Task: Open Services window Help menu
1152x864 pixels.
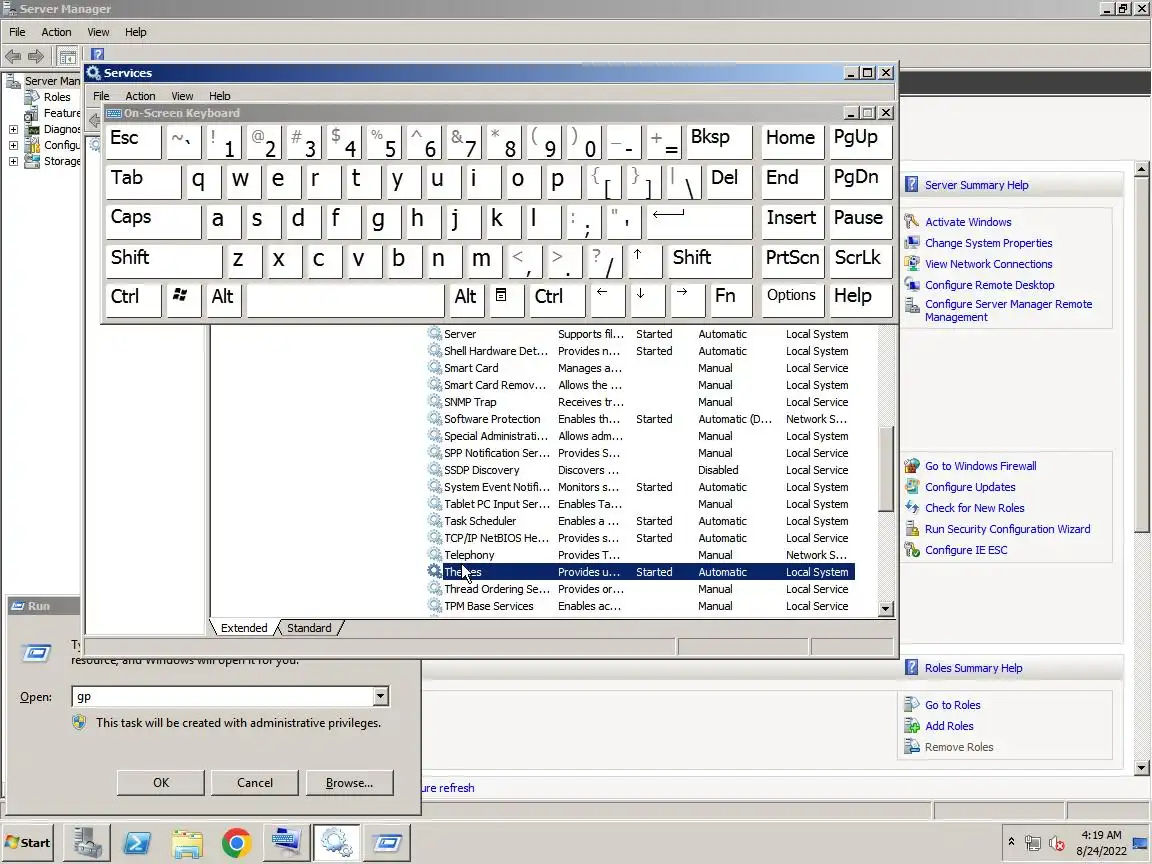Action: (x=220, y=96)
